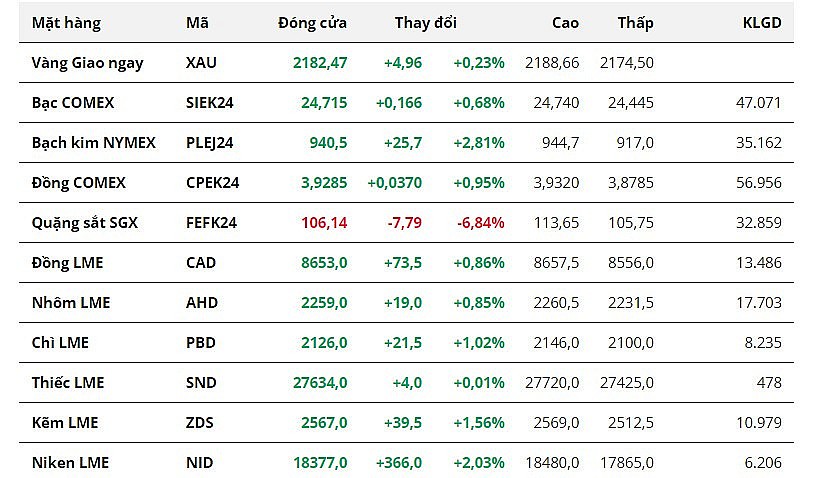This screenshot has width=820, height=478.
Task: Click the XAU ticker code
Action: 201,63
